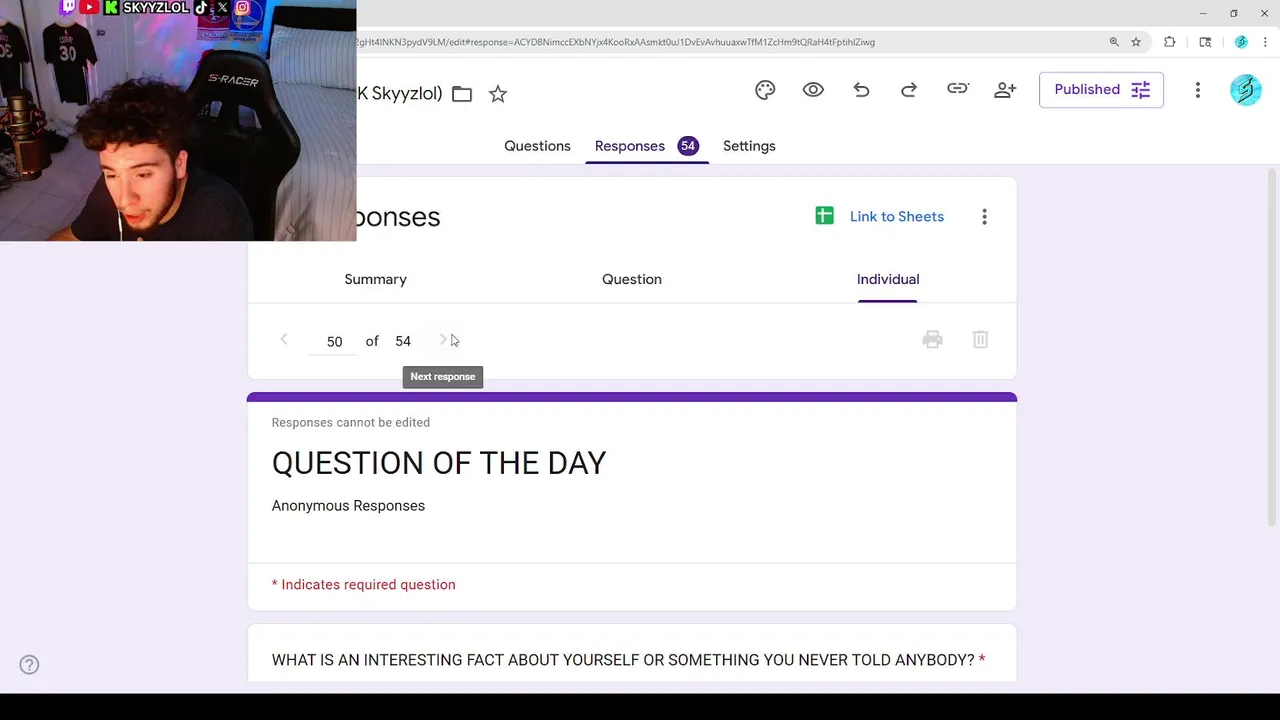Click the total count '54' text
Screen dimensions: 1280x720
[x=403, y=342]
